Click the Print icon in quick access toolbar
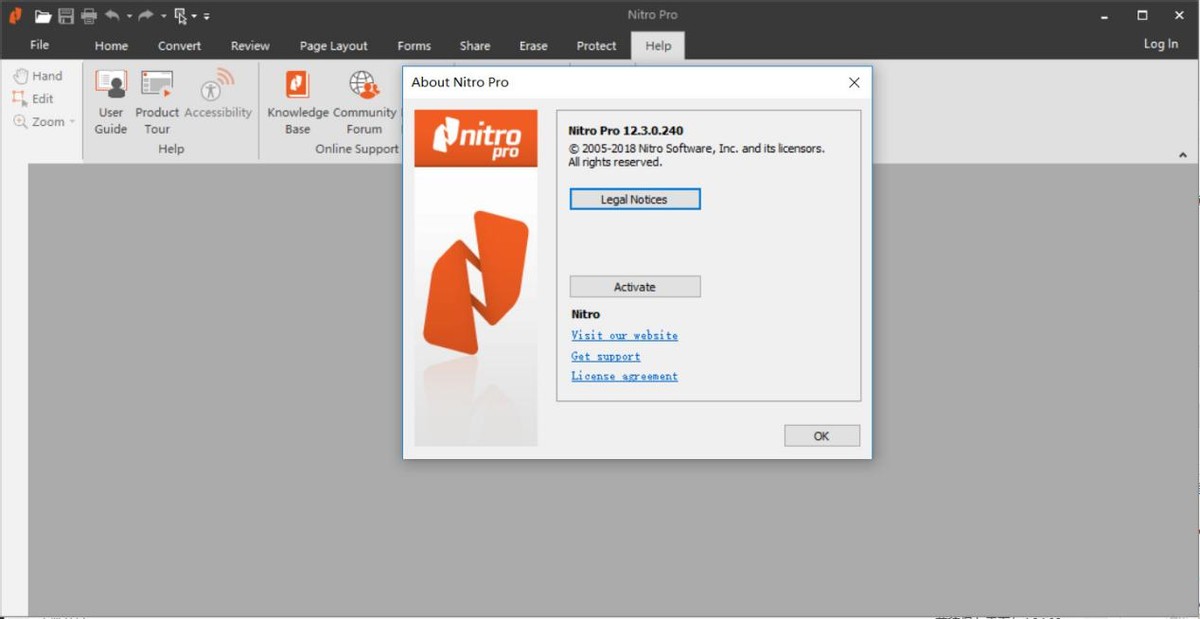 click(x=89, y=16)
